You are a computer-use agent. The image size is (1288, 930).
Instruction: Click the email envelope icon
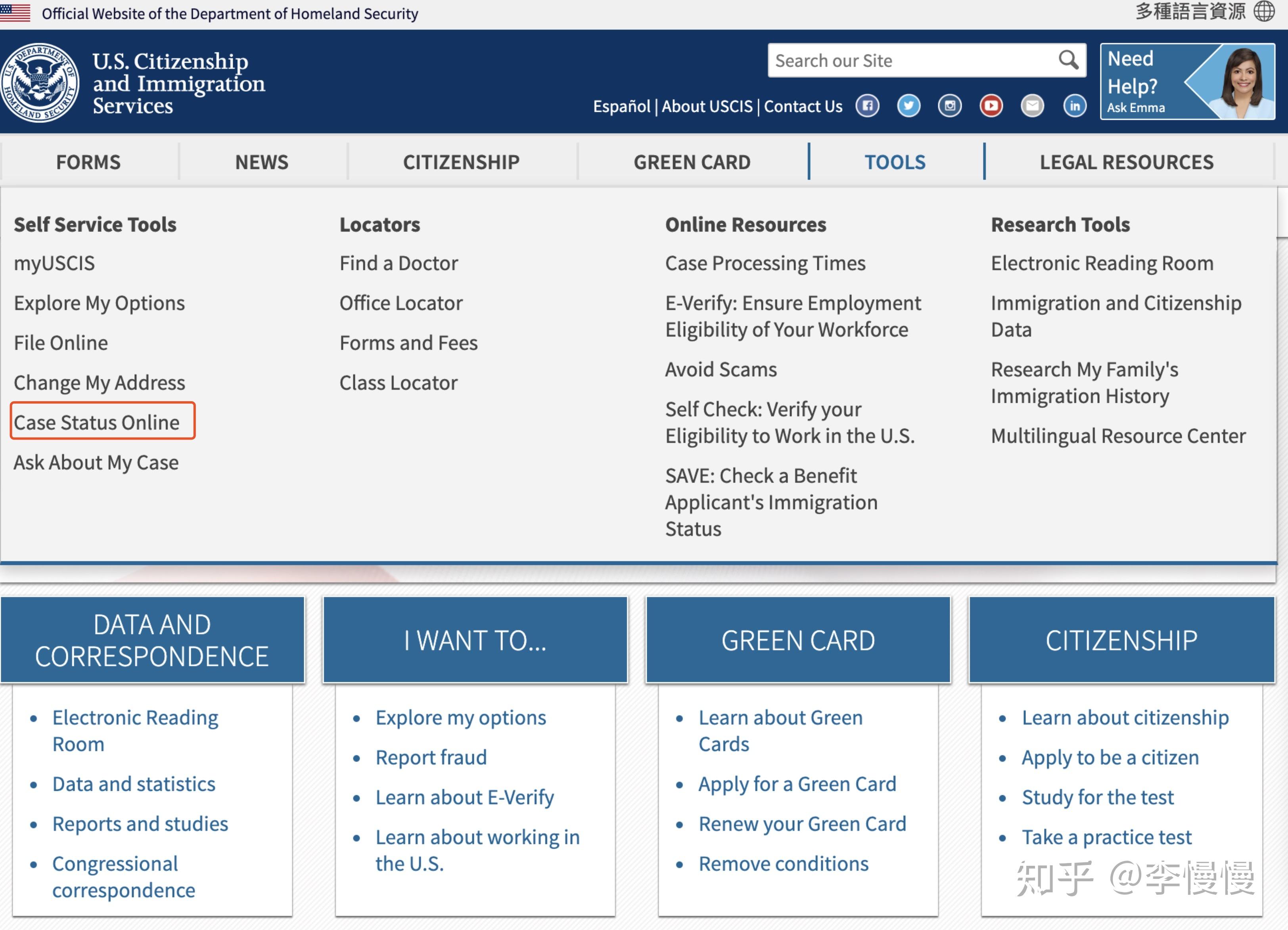pyautogui.click(x=1033, y=106)
